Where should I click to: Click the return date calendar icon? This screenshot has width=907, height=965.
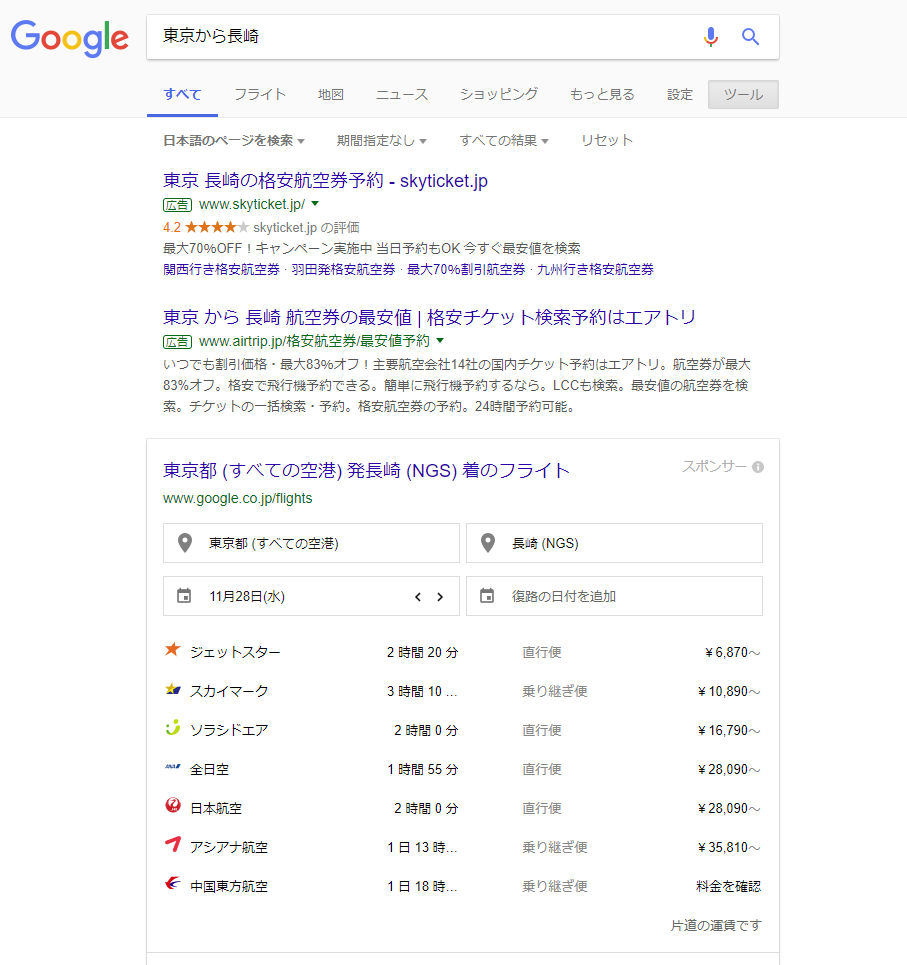(487, 596)
